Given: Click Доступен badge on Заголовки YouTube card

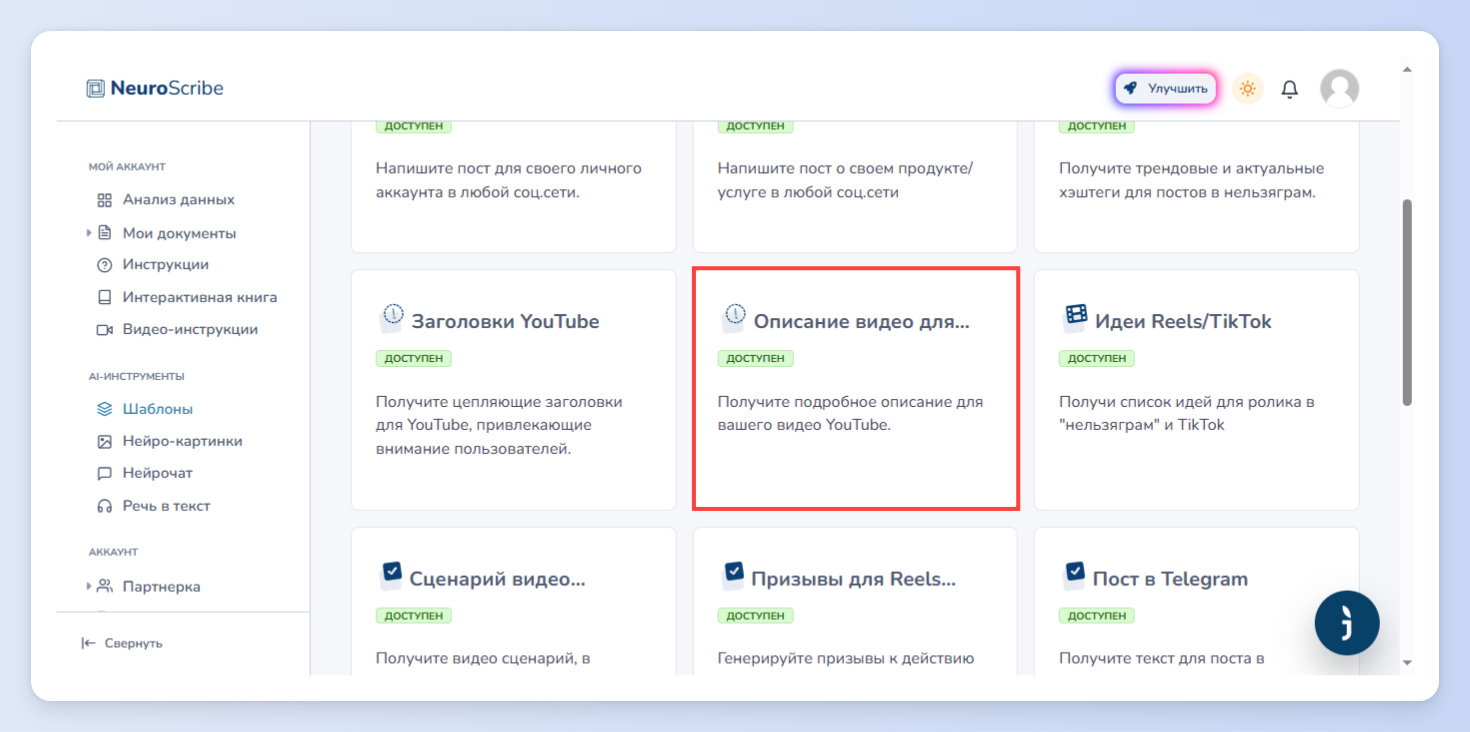Looking at the screenshot, I should pos(414,358).
